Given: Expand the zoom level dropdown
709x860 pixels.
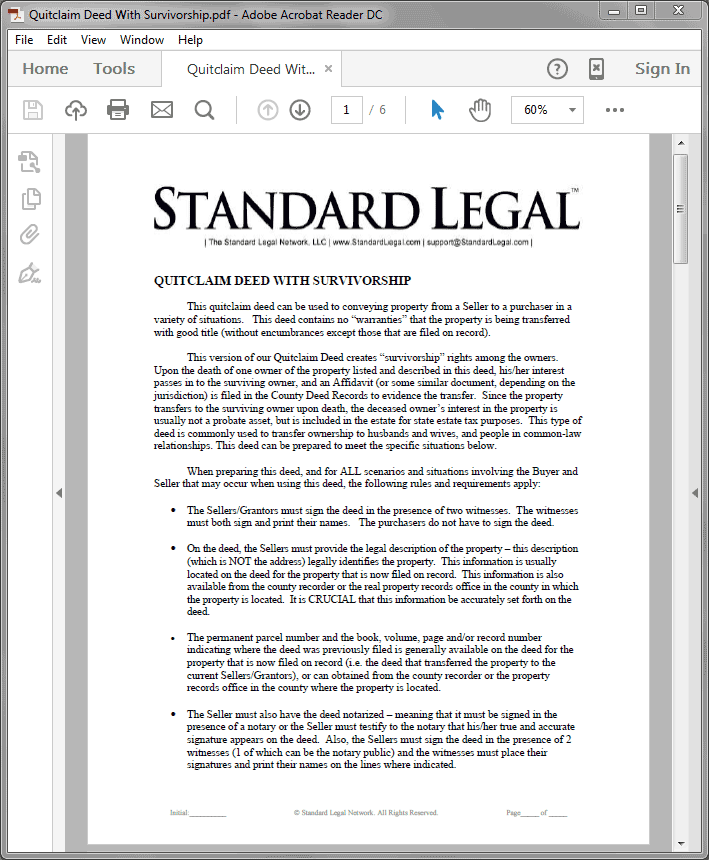Looking at the screenshot, I should point(572,110).
